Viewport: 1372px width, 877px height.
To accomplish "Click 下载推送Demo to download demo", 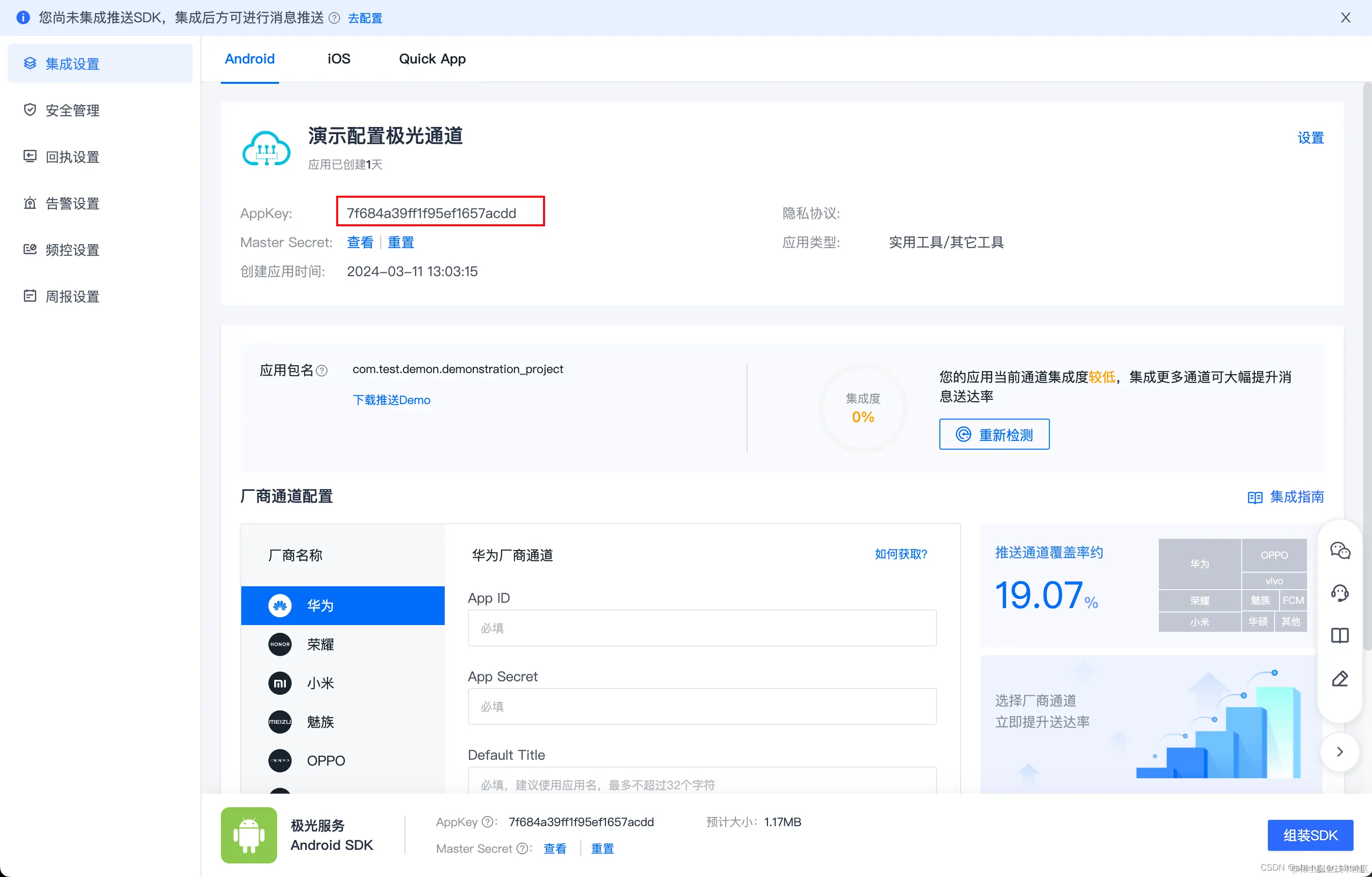I will tap(391, 399).
